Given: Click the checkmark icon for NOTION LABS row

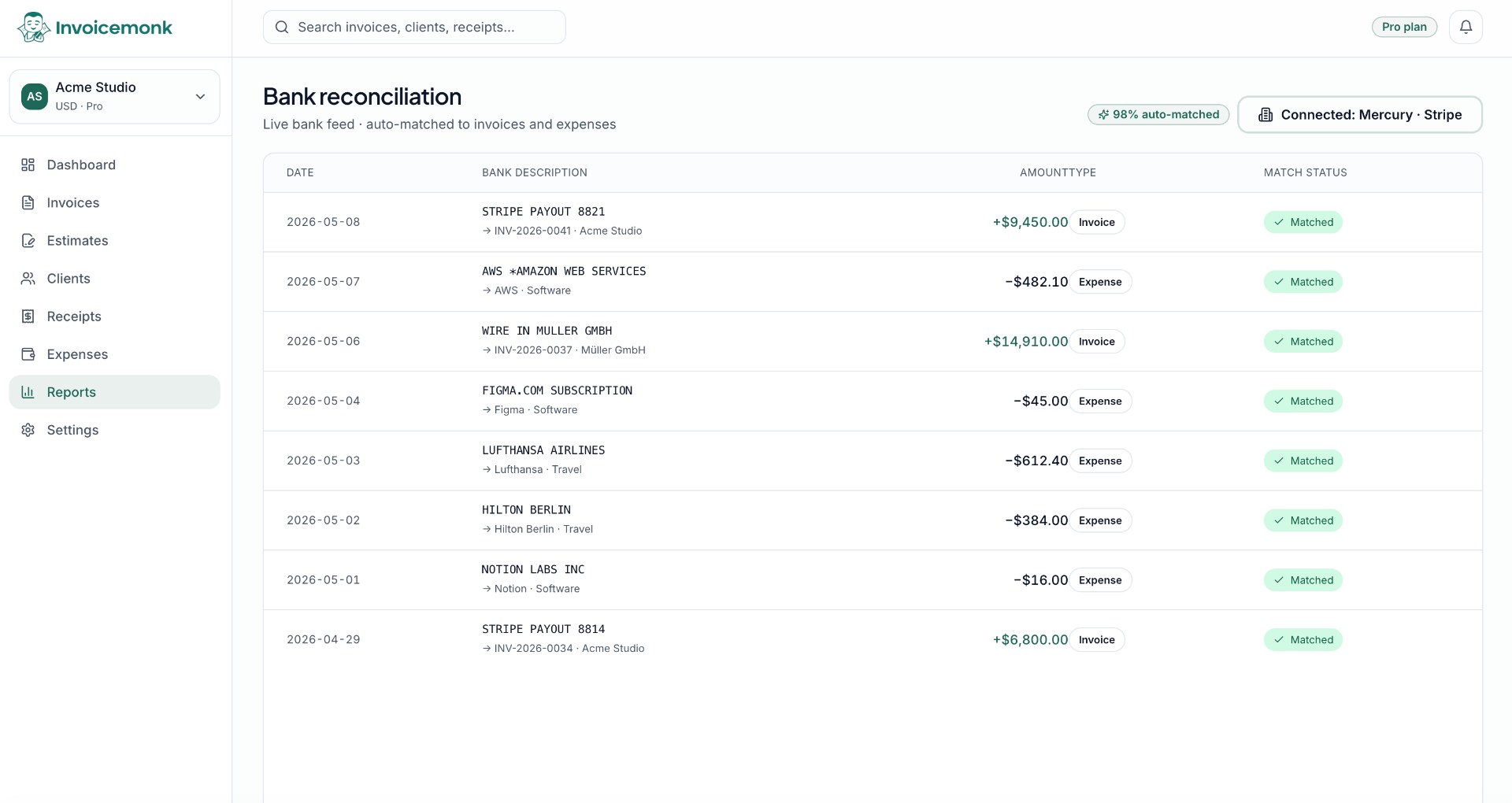Looking at the screenshot, I should (1279, 580).
